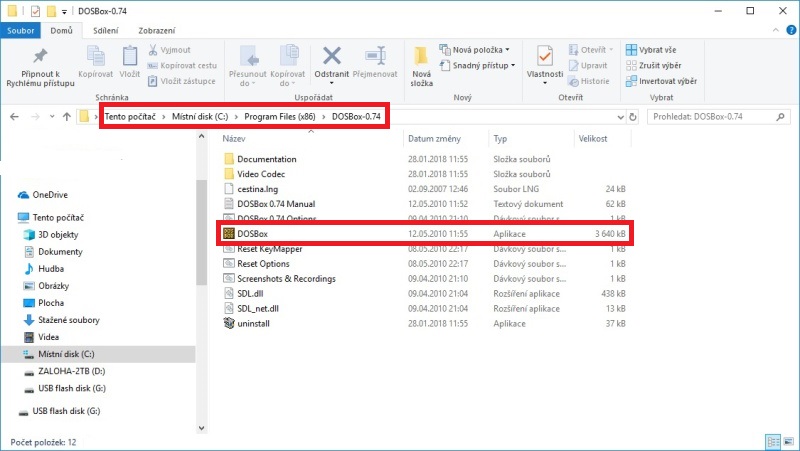Switch to the Sdílení tab
The image size is (800, 451).
click(x=106, y=31)
